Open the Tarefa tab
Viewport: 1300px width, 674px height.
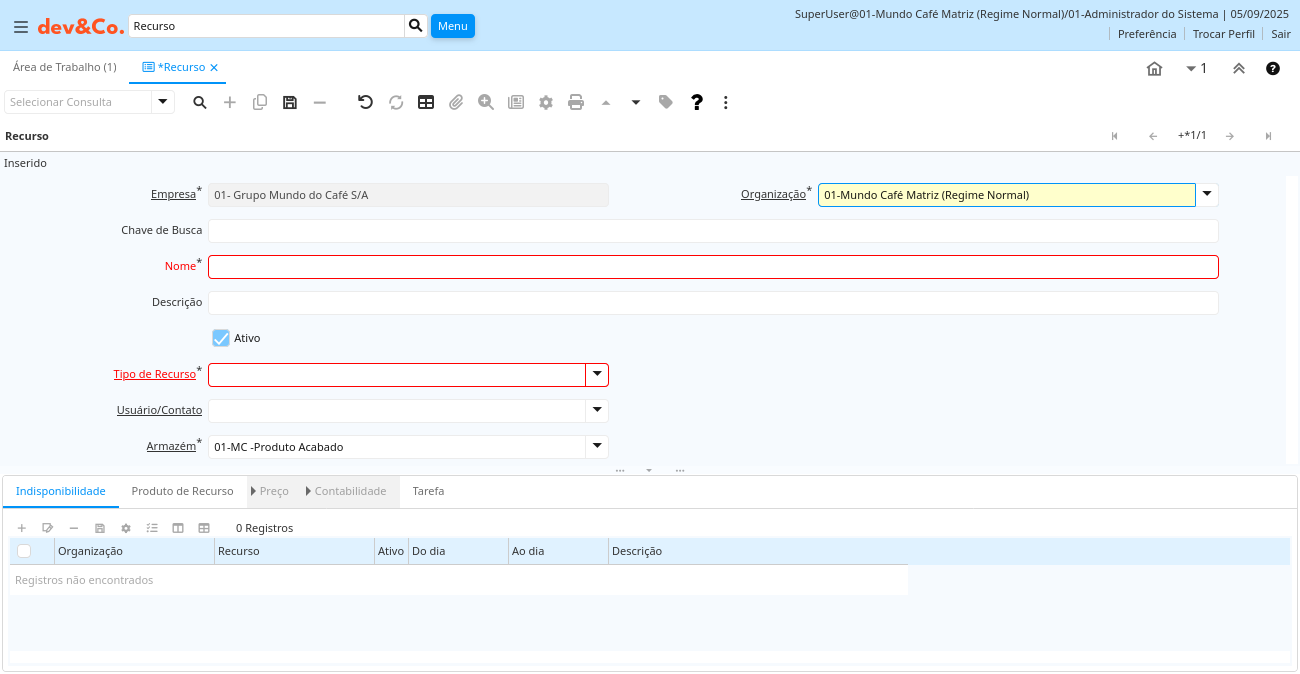point(428,491)
